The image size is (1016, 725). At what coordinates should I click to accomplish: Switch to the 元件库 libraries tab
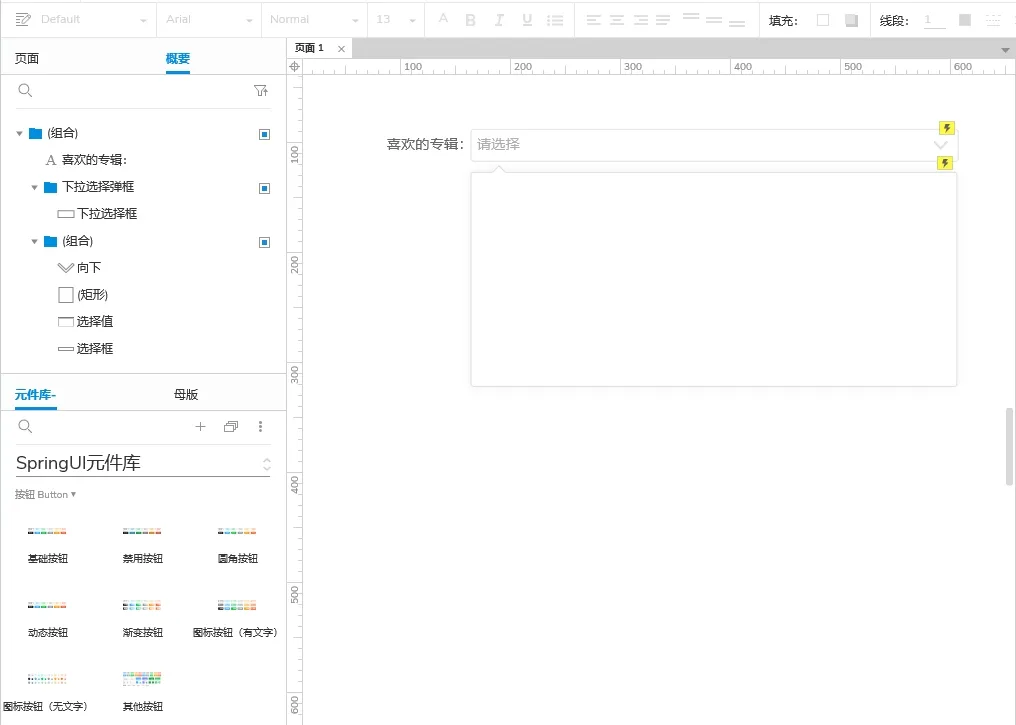pos(36,395)
